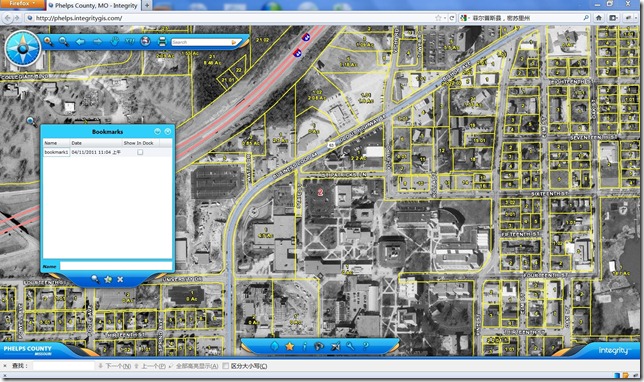Select the identify info tool
This screenshot has width=644, height=382.
(304, 346)
